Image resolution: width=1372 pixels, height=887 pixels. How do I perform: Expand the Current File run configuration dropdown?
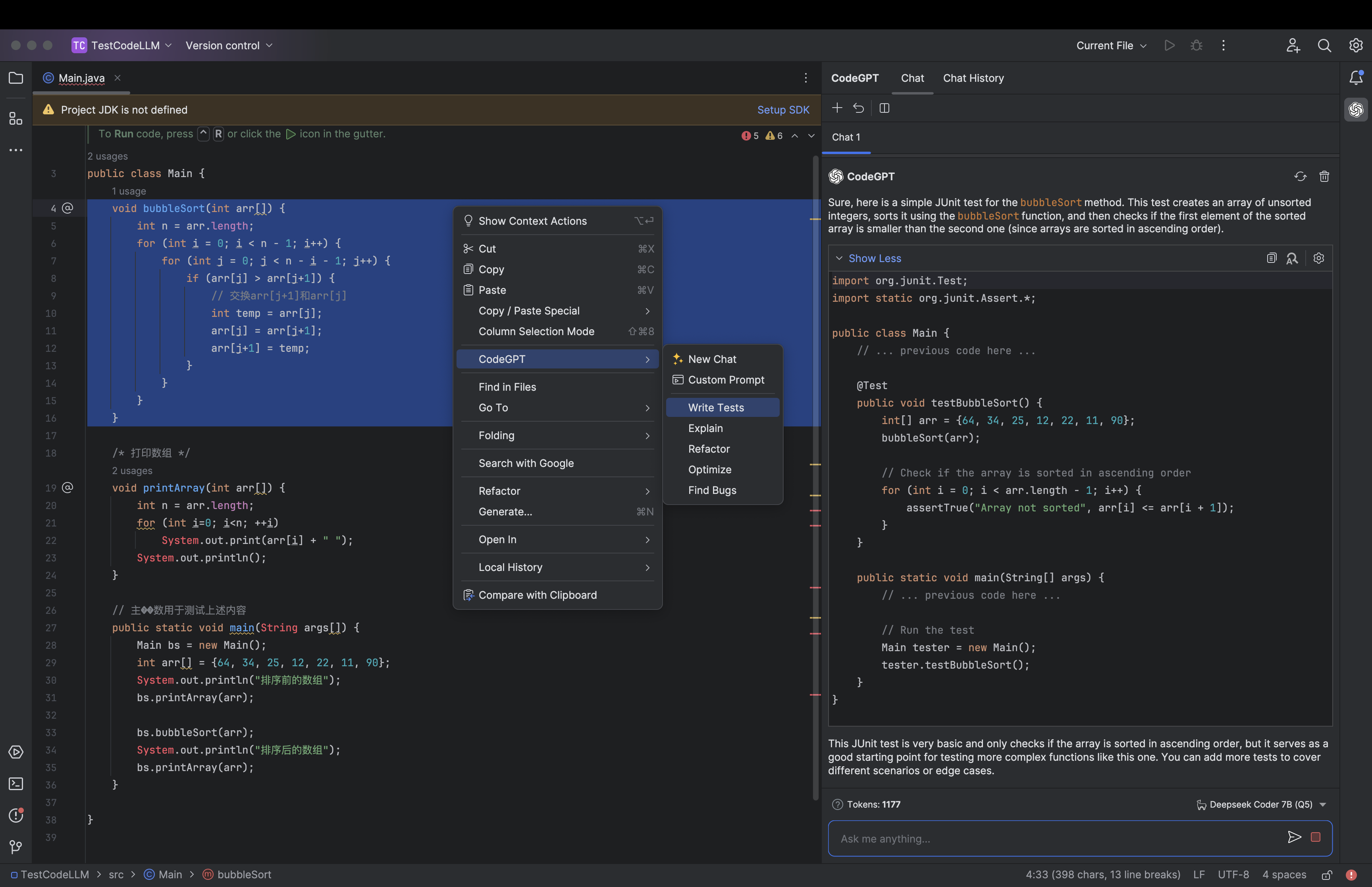pyautogui.click(x=1111, y=46)
